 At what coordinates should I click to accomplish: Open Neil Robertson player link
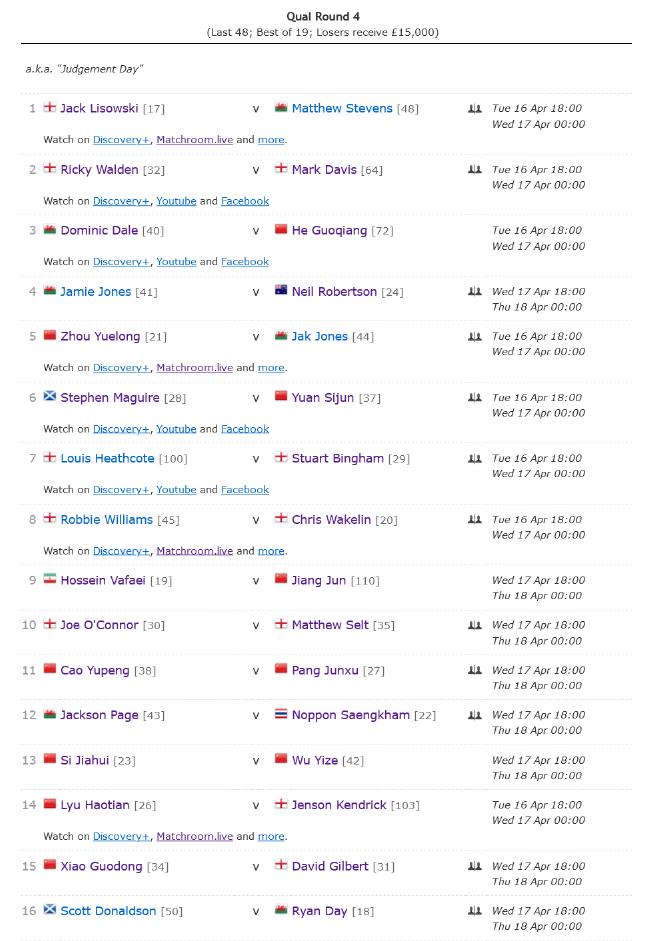click(x=334, y=292)
